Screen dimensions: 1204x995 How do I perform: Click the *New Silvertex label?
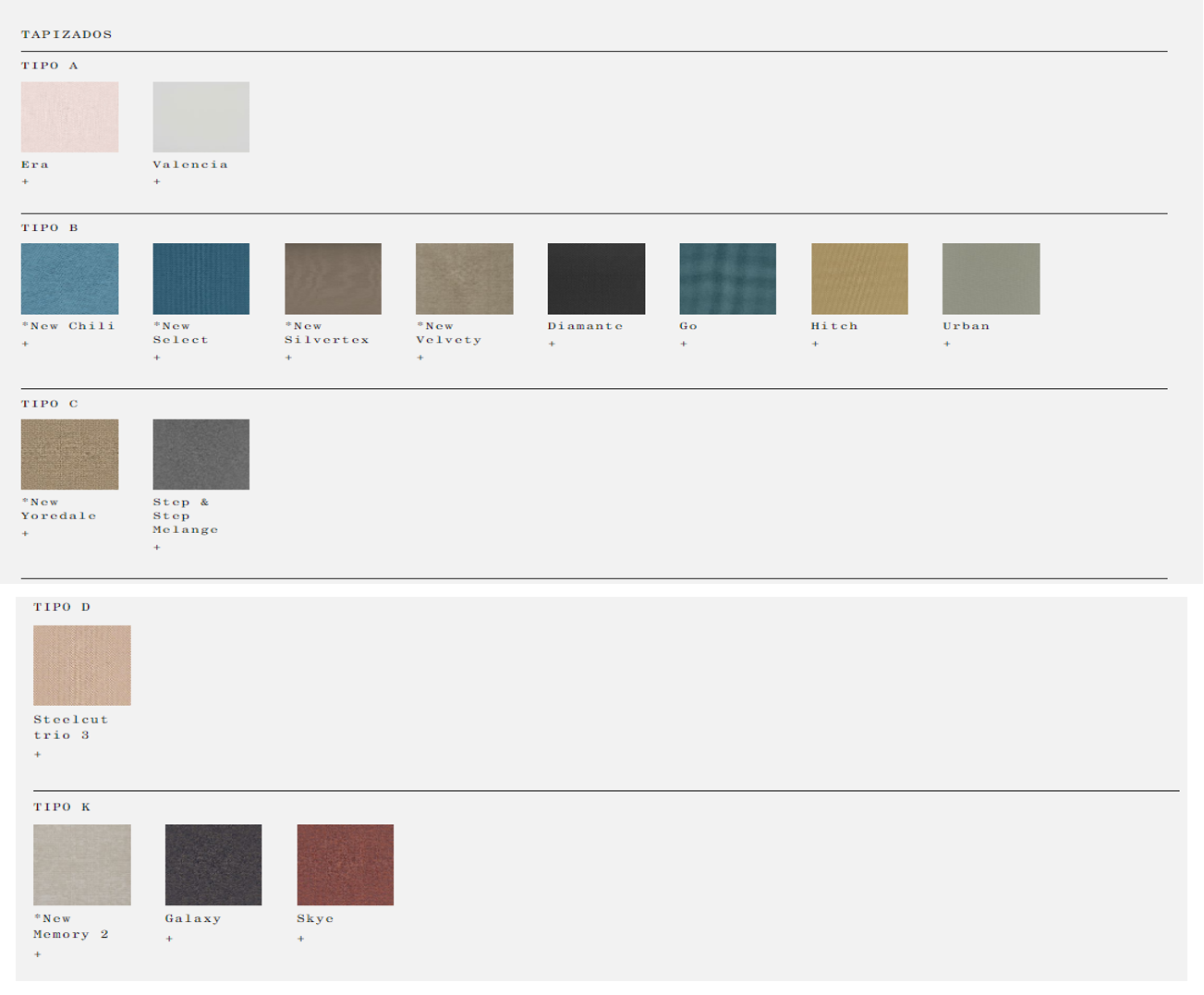coord(327,333)
